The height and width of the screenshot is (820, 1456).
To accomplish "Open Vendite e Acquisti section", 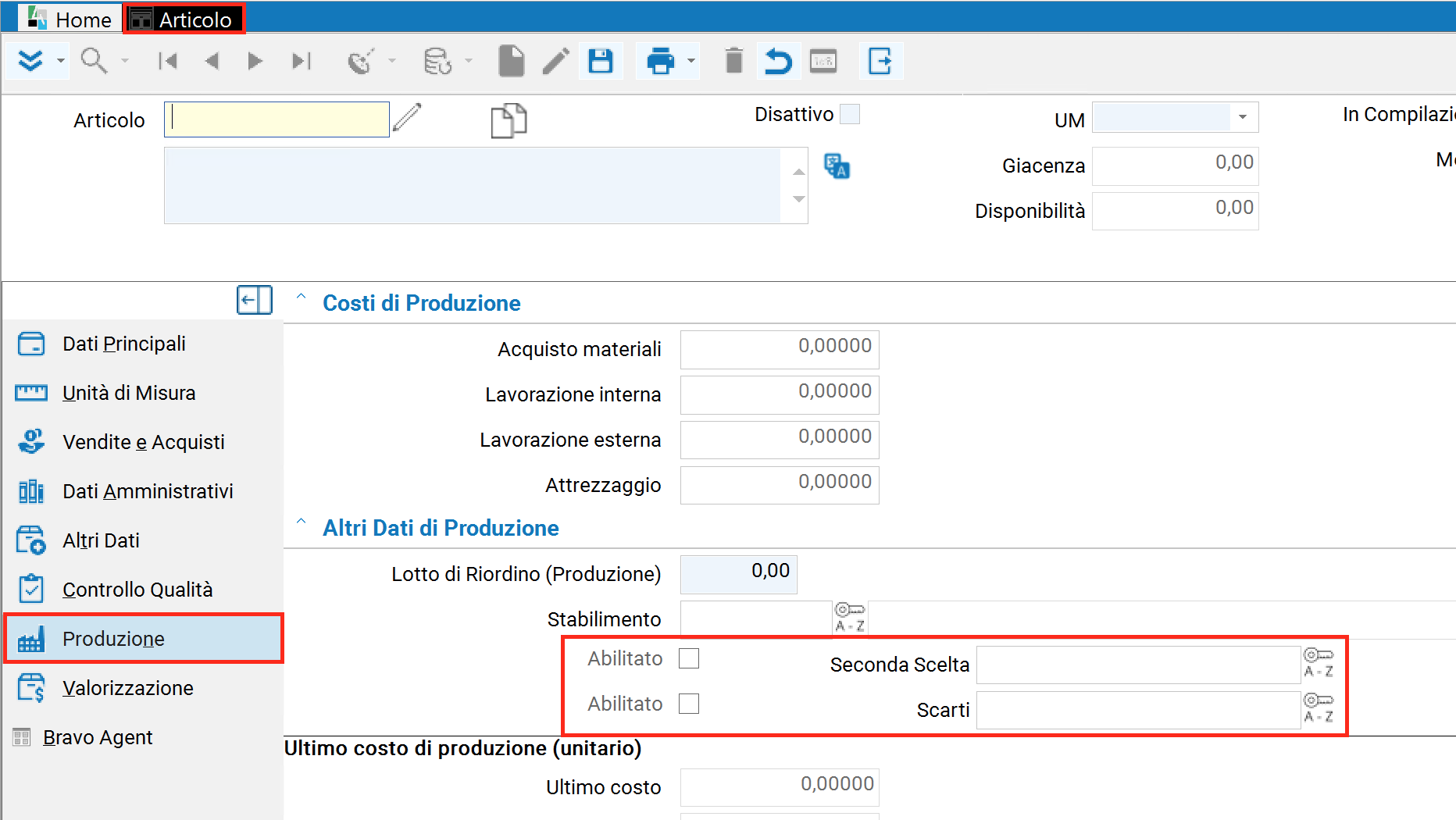I will click(x=144, y=442).
